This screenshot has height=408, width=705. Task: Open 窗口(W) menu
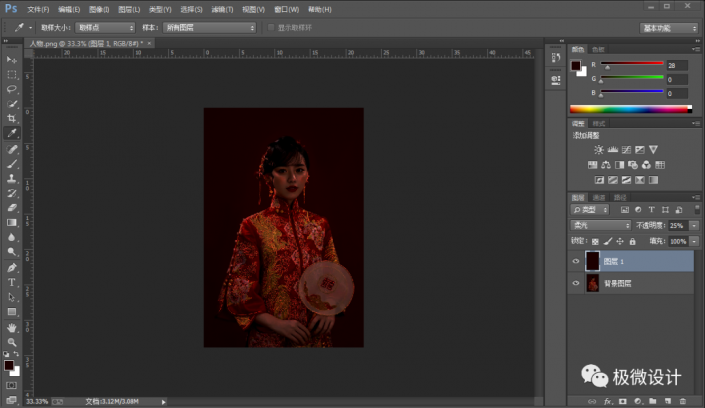[x=286, y=9]
